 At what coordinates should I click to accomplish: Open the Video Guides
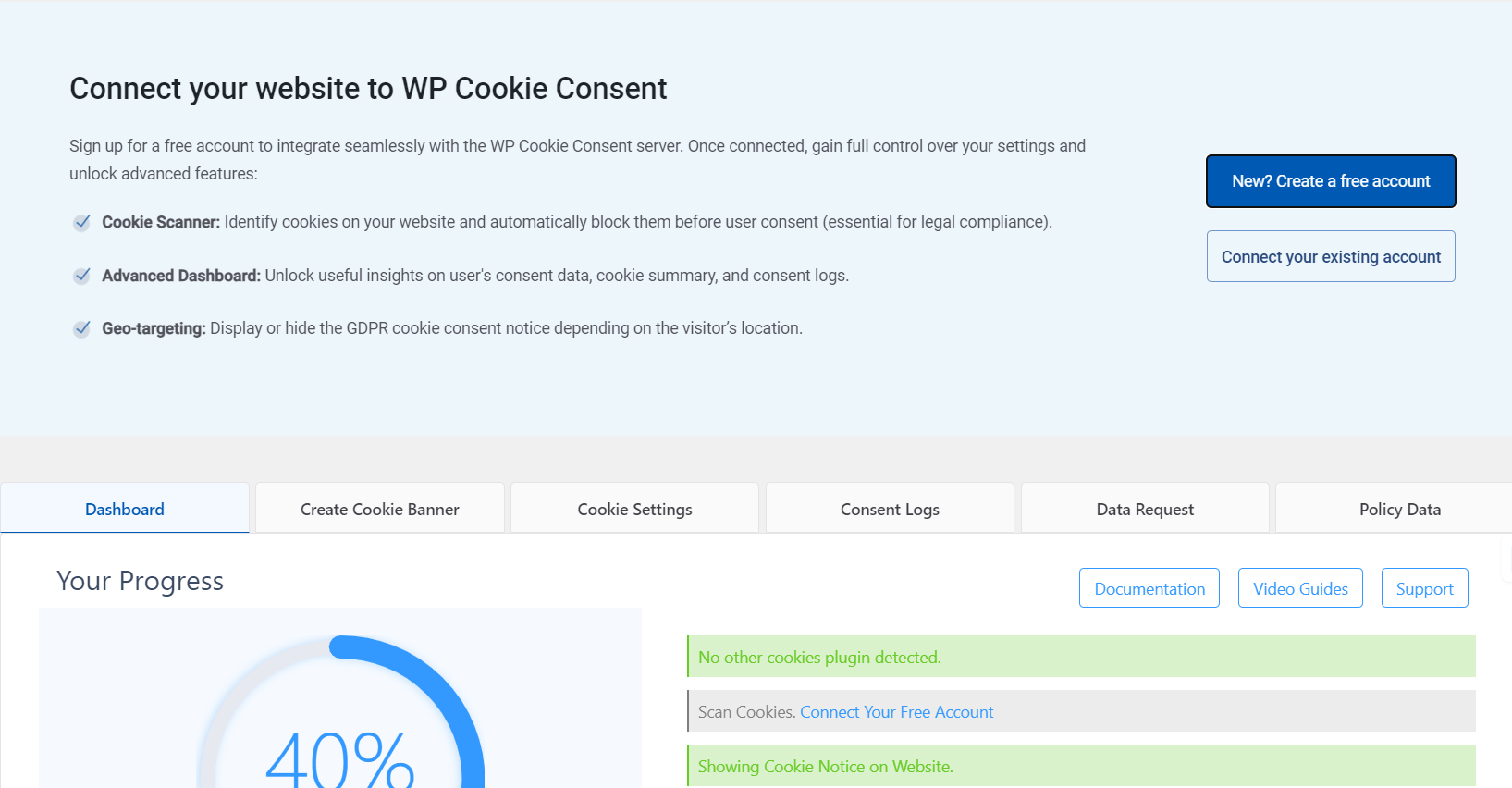click(x=1300, y=588)
